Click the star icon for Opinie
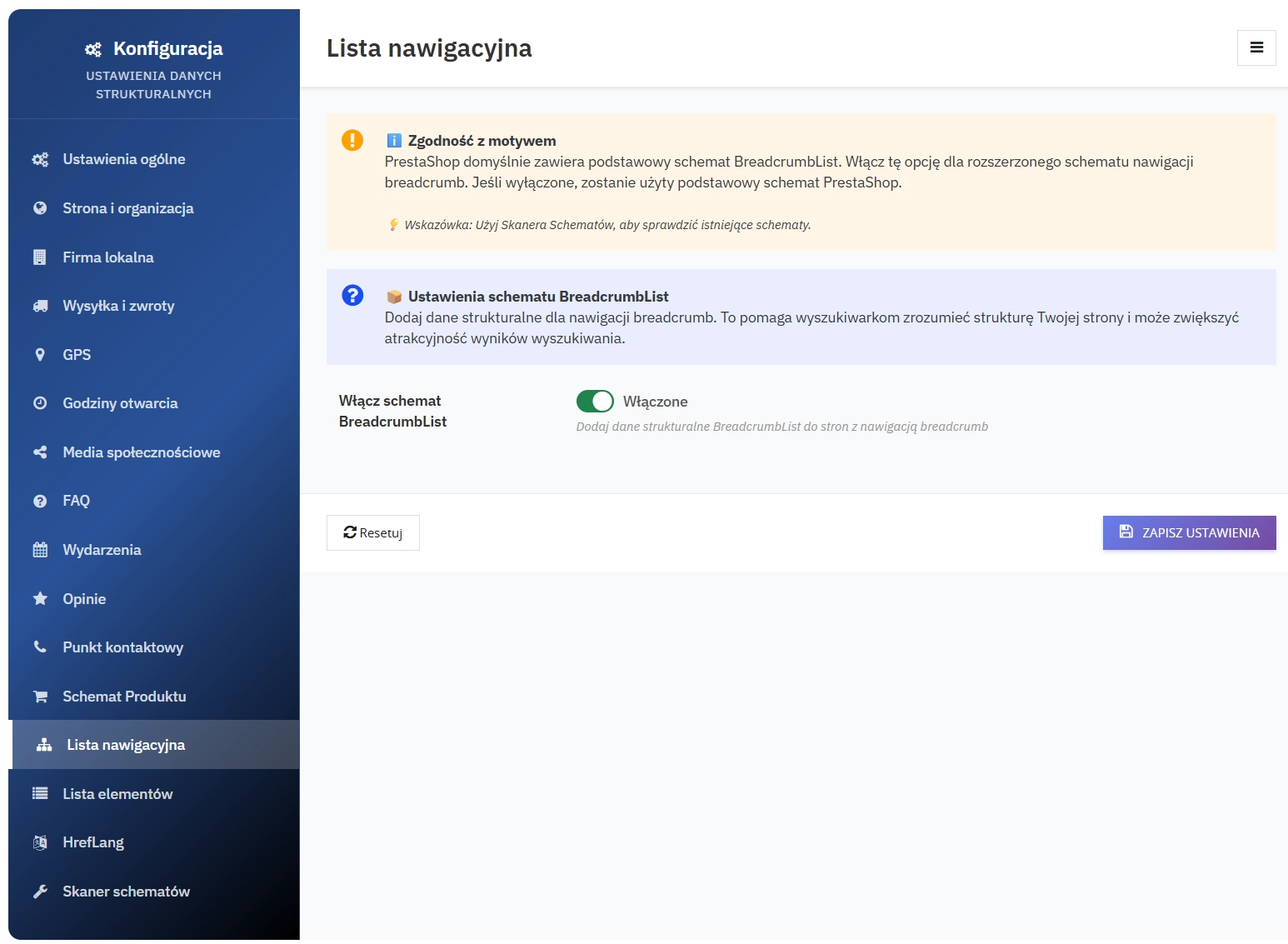The image size is (1288, 944). tap(40, 599)
